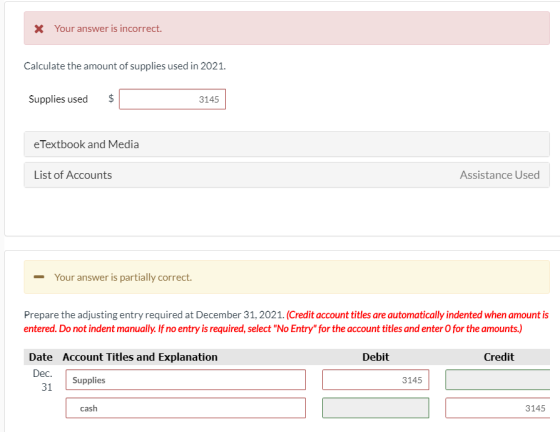Edit the cash account title field
The image size is (560, 432).
point(185,408)
